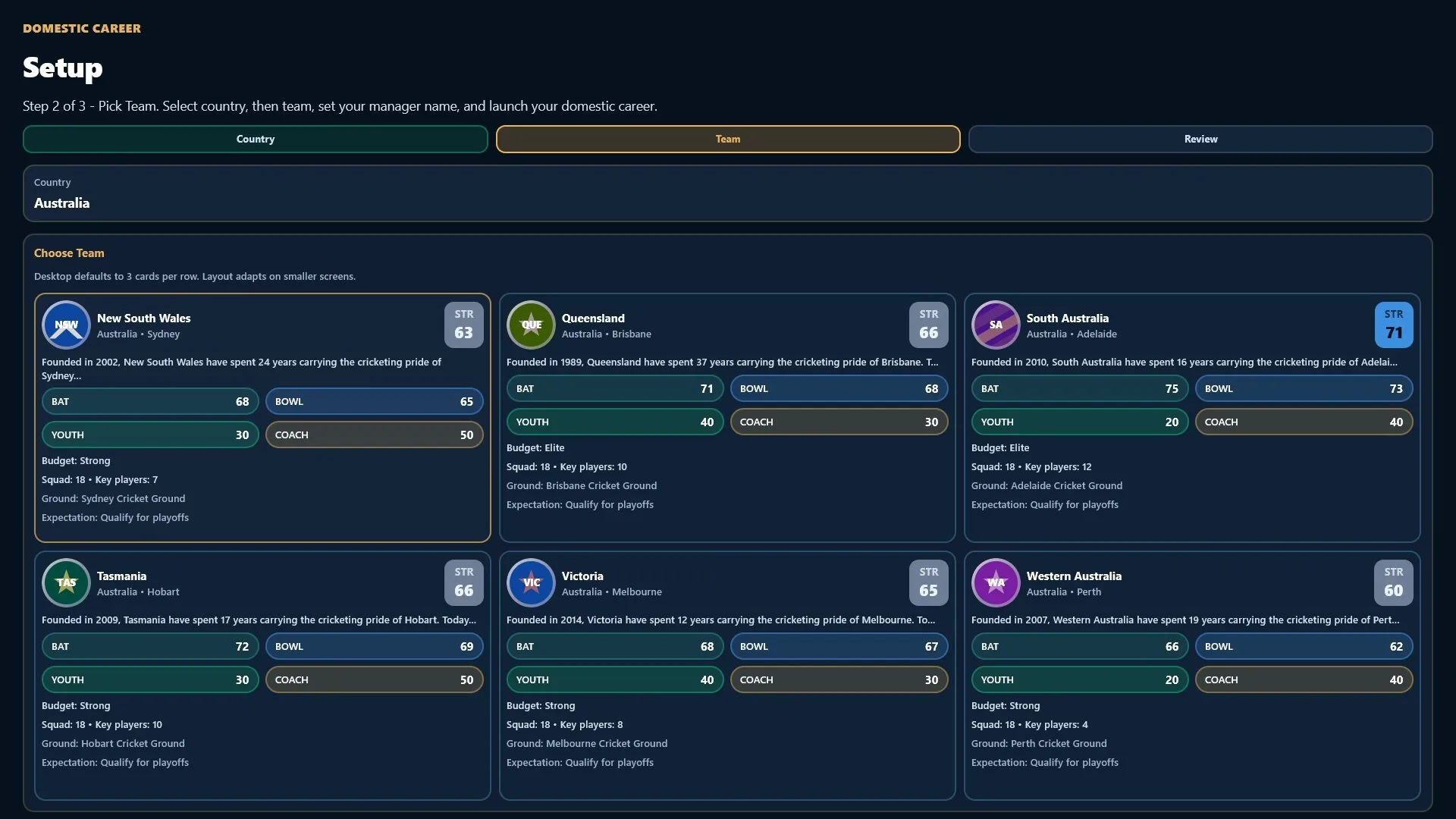Image resolution: width=1456 pixels, height=819 pixels.
Task: Click New South Wales BAT 68 stat bar
Action: (x=150, y=402)
